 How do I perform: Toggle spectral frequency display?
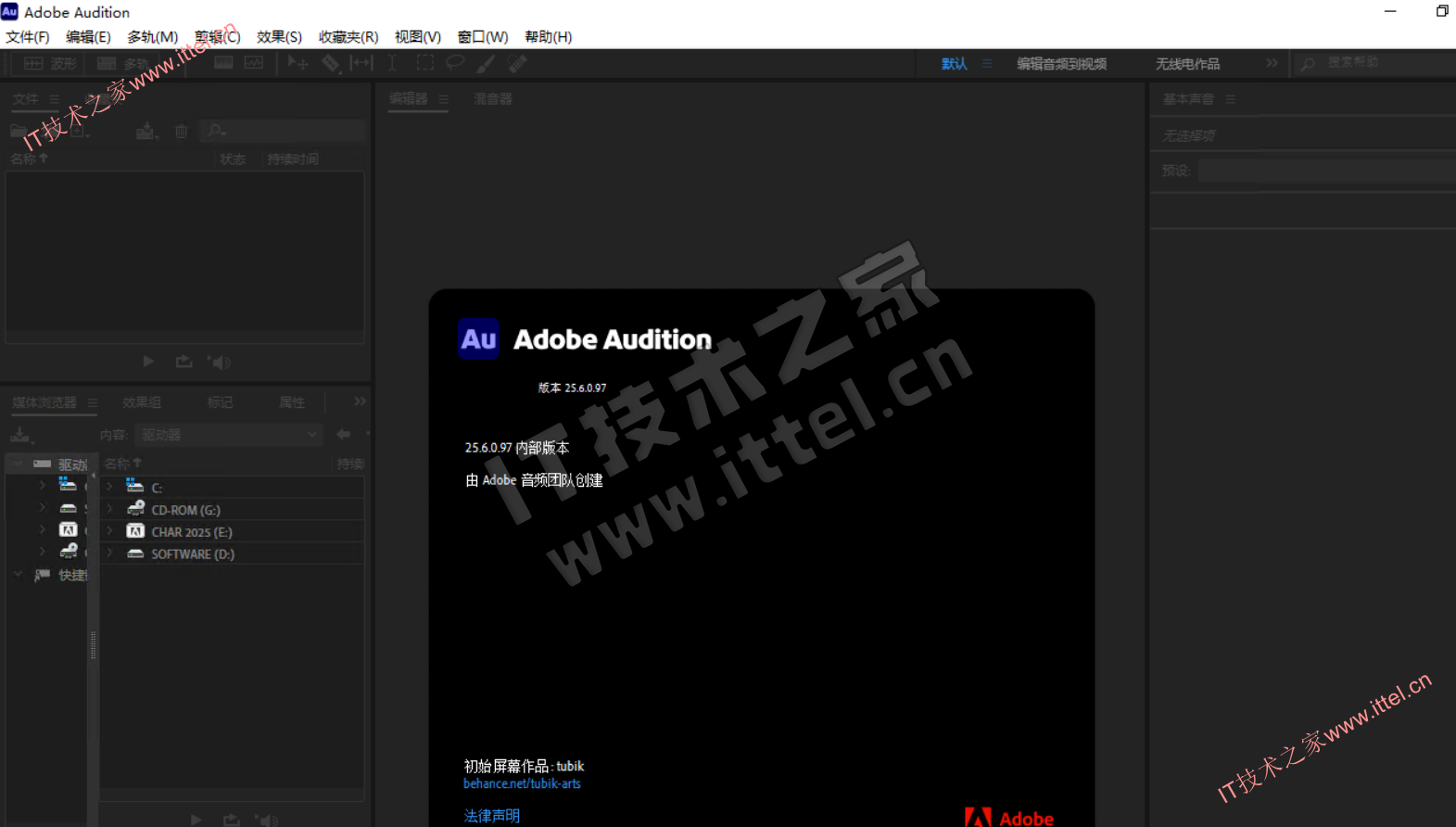pyautogui.click(x=223, y=63)
